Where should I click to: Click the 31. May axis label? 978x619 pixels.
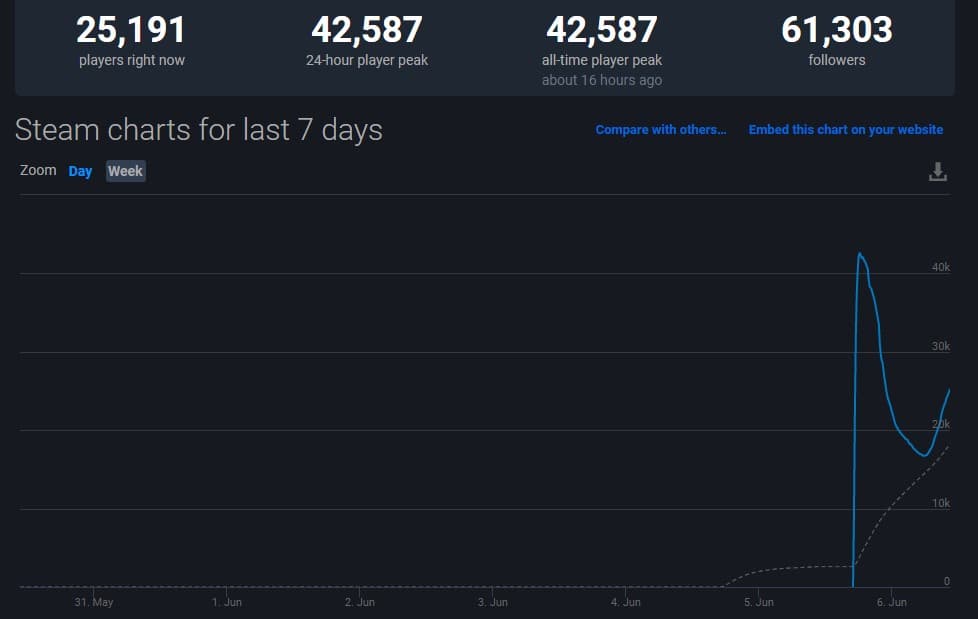point(94,602)
